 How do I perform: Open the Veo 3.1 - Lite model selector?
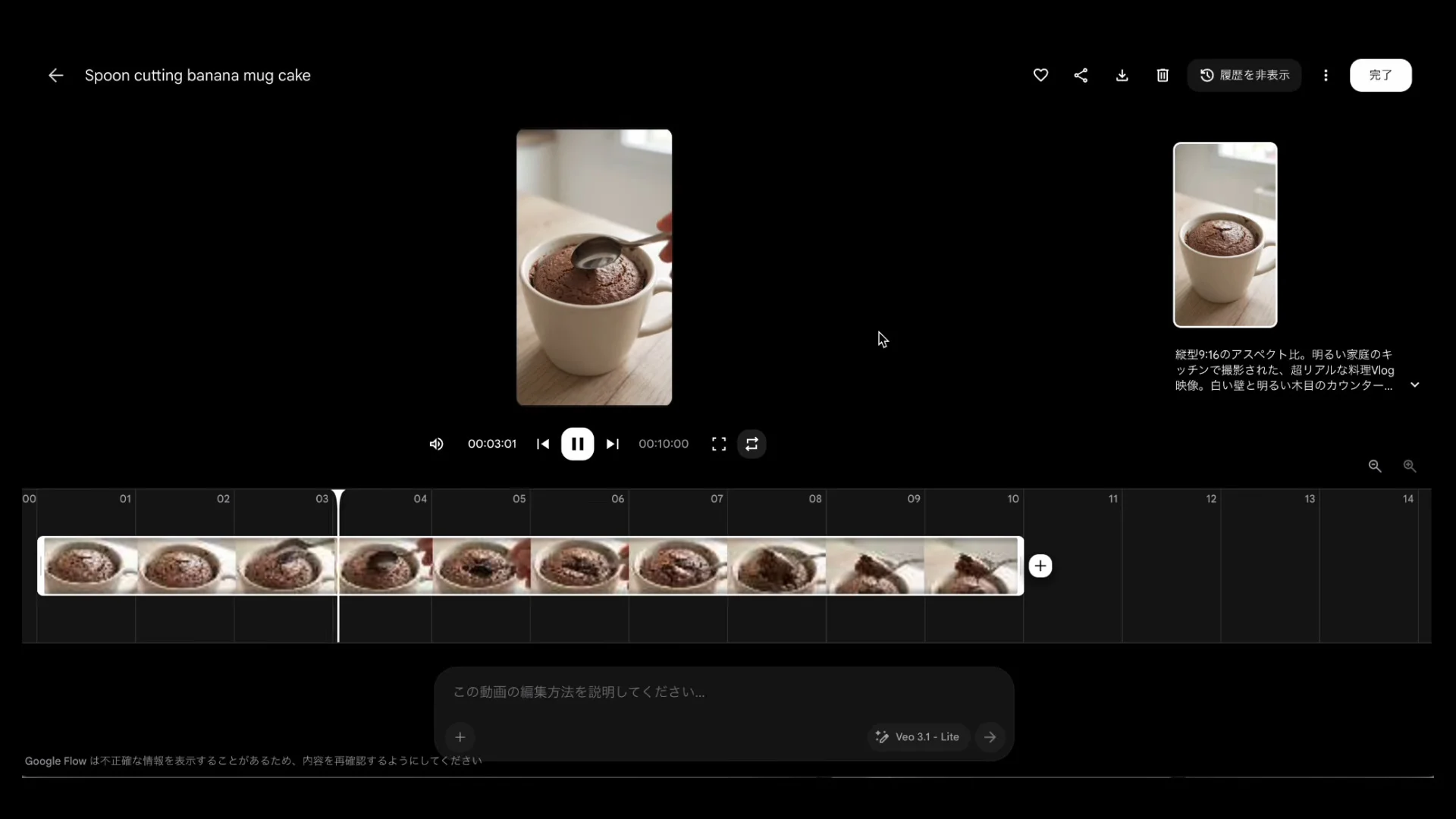(918, 736)
